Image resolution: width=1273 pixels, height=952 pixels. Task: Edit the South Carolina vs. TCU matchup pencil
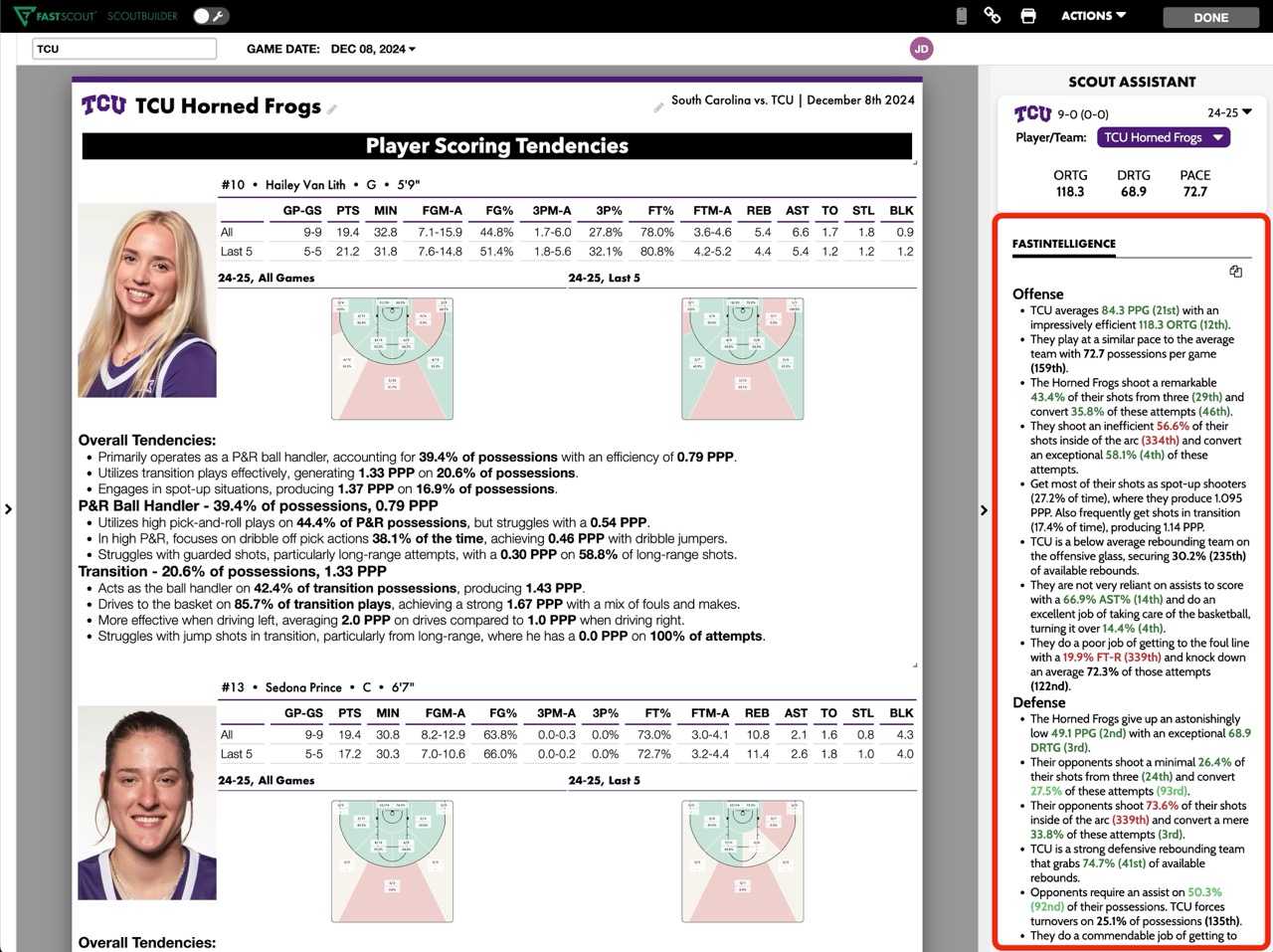(x=658, y=106)
